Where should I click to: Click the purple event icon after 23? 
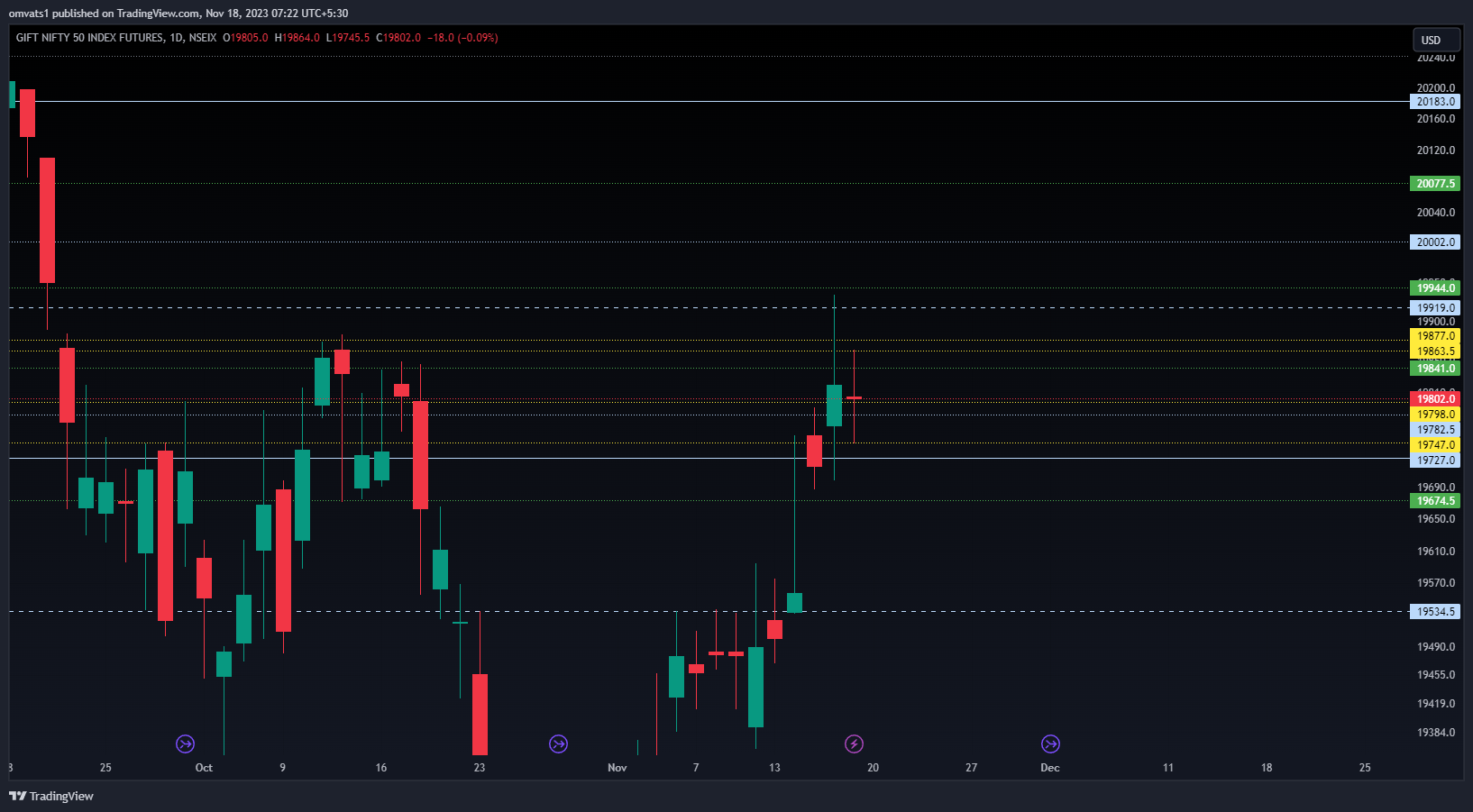click(x=558, y=744)
